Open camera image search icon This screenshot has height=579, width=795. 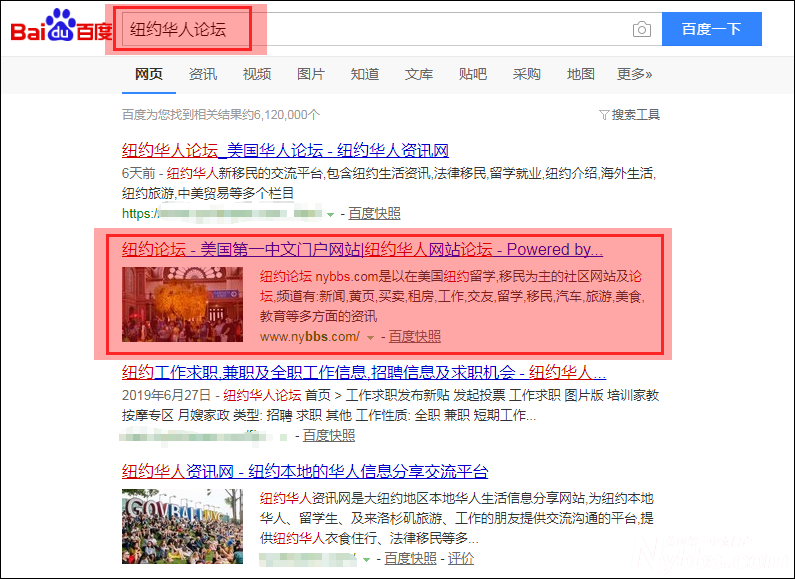[x=641, y=29]
